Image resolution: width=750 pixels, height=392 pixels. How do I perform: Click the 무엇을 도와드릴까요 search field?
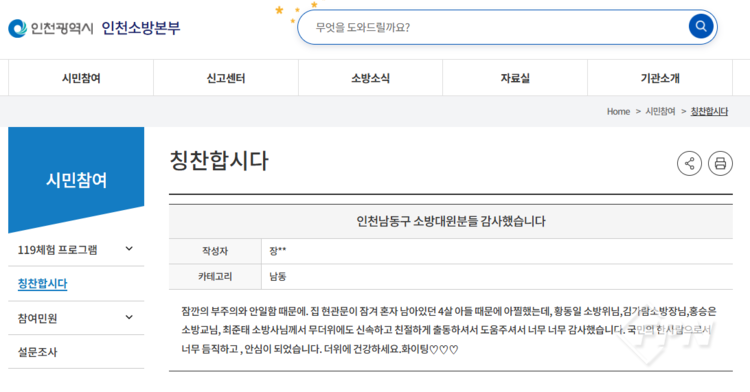point(493,27)
